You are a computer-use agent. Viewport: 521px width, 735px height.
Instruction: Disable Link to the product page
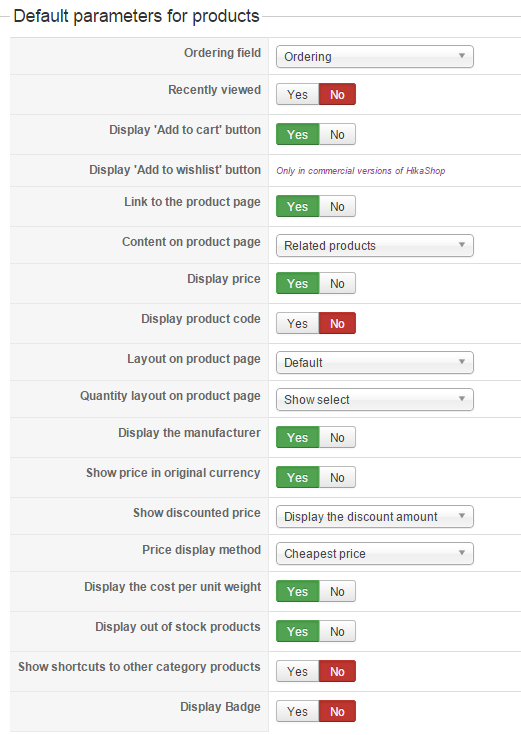pos(337,207)
